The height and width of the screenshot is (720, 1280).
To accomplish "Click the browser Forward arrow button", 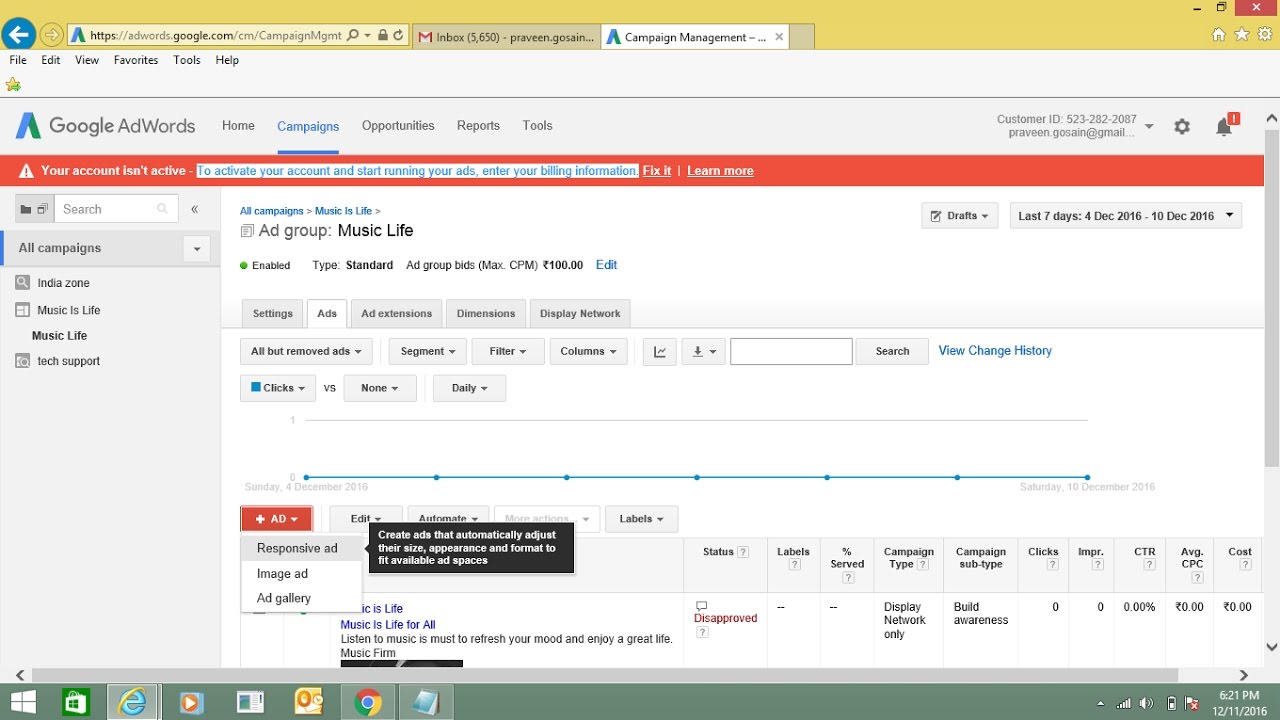I will pos(52,35).
